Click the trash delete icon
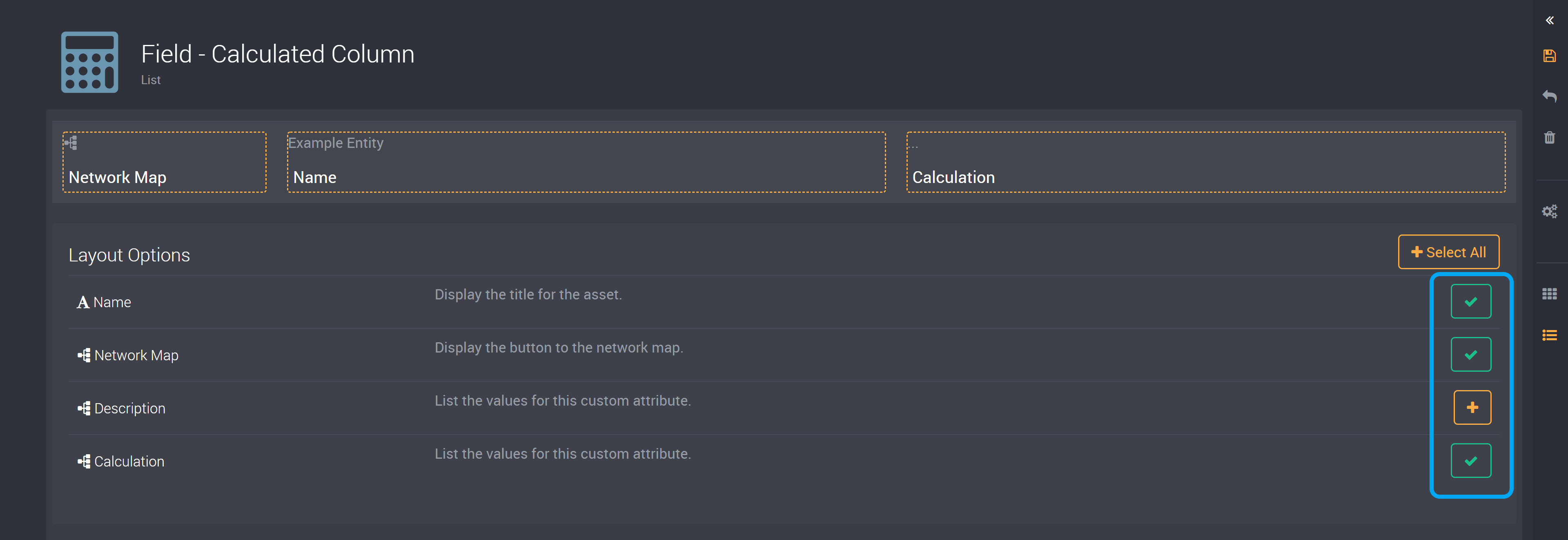 [x=1549, y=137]
